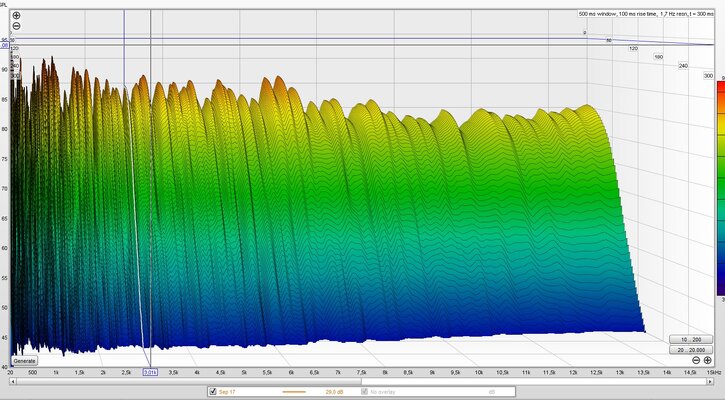Click the horizontal scrollbar's right arrow
This screenshot has width=725, height=400.
pyautogui.click(x=710, y=382)
